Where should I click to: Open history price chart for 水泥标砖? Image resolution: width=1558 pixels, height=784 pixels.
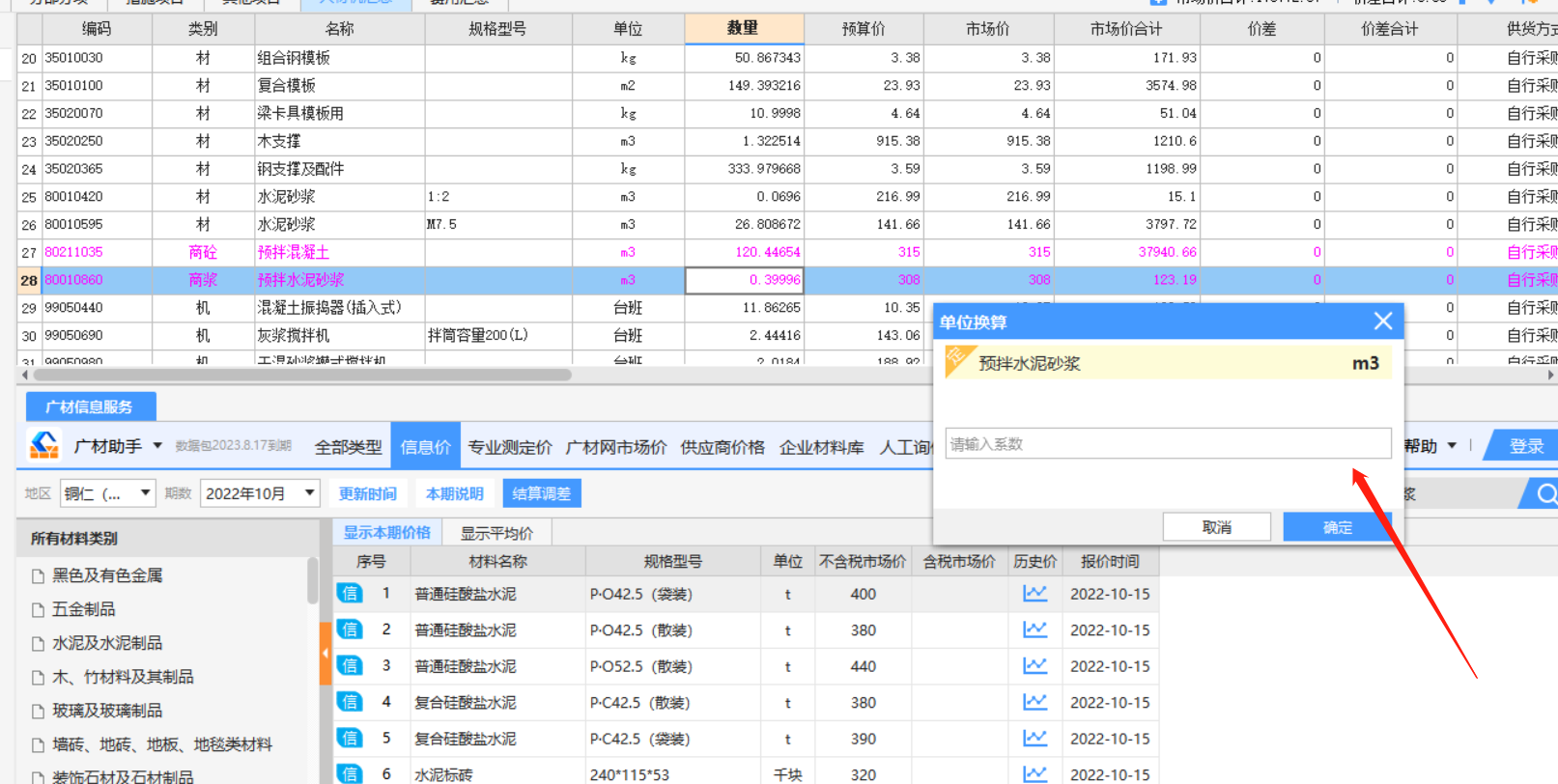coord(1034,774)
